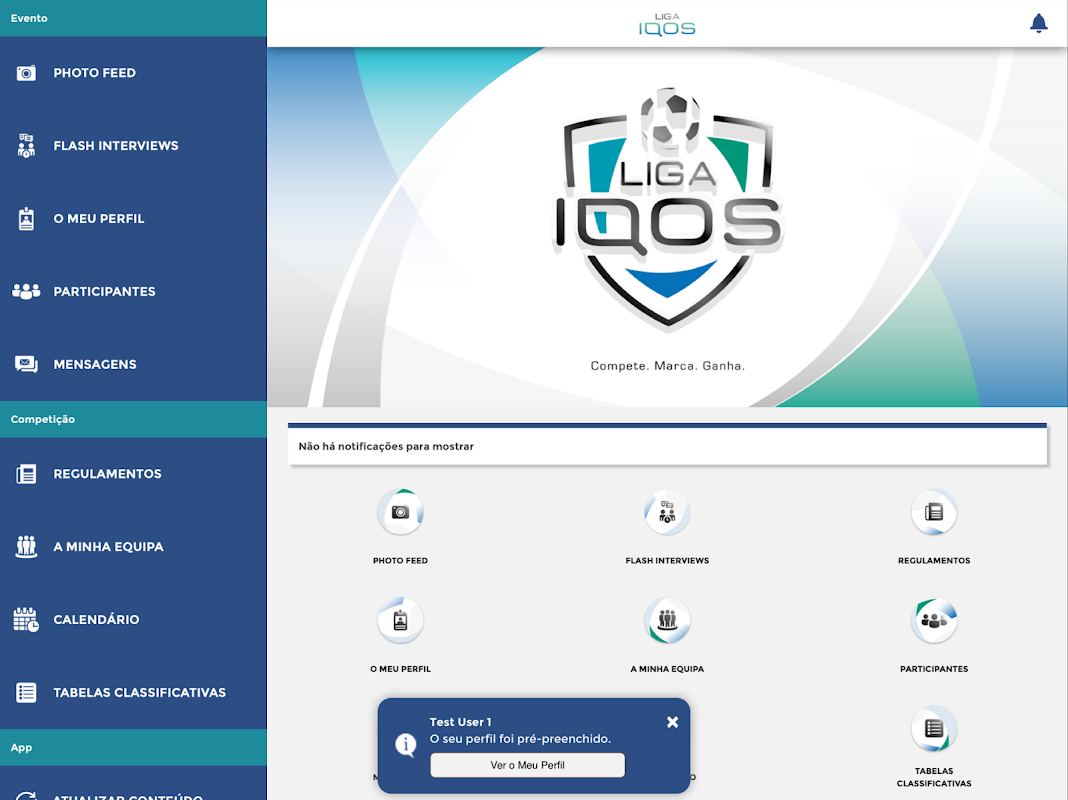Open A Minha Equipa icon in sidebar
Screen dimensions: 1068x800
click(26, 547)
